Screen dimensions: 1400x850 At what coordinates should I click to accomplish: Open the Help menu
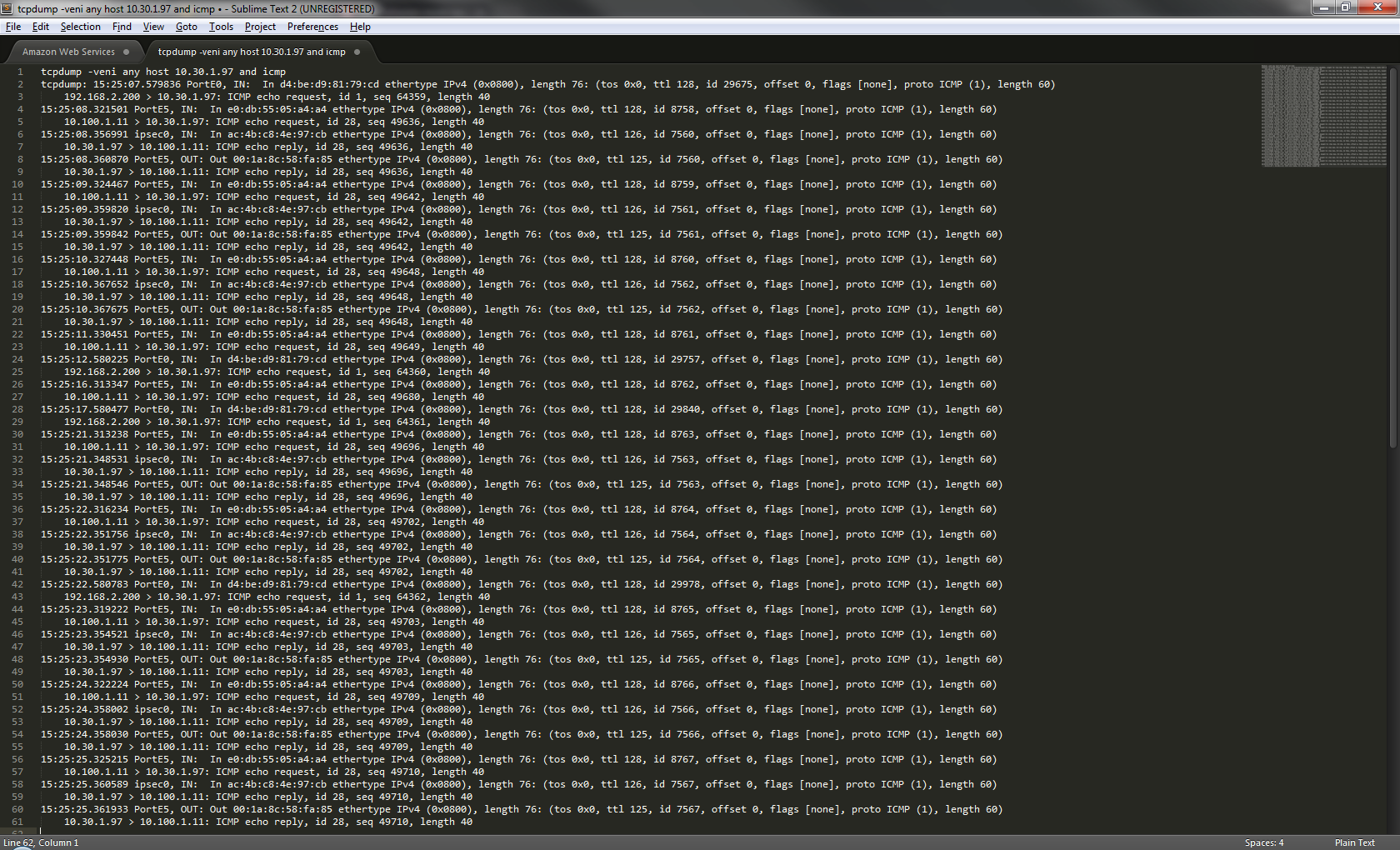(x=360, y=27)
